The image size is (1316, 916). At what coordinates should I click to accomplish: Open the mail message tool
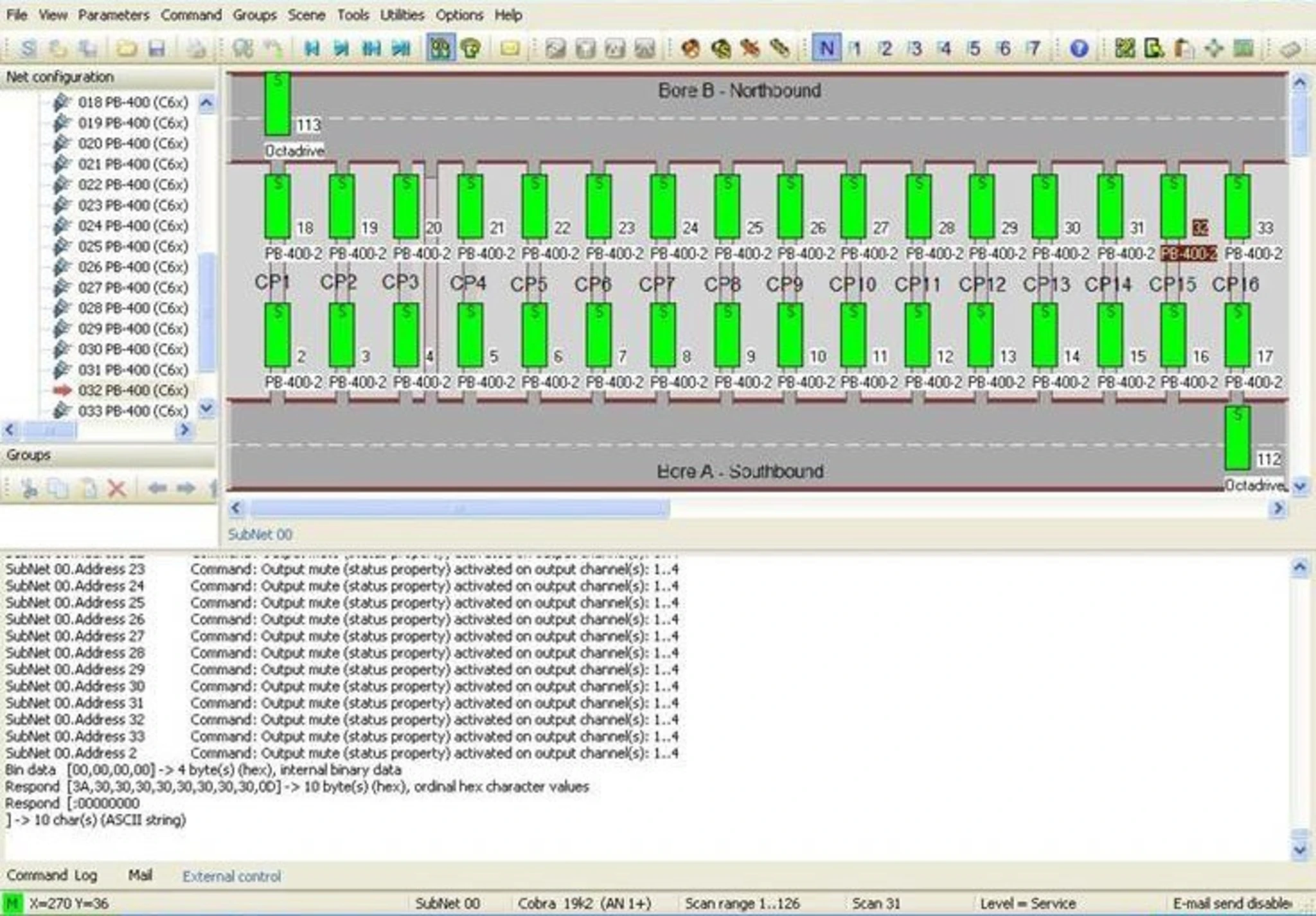509,49
